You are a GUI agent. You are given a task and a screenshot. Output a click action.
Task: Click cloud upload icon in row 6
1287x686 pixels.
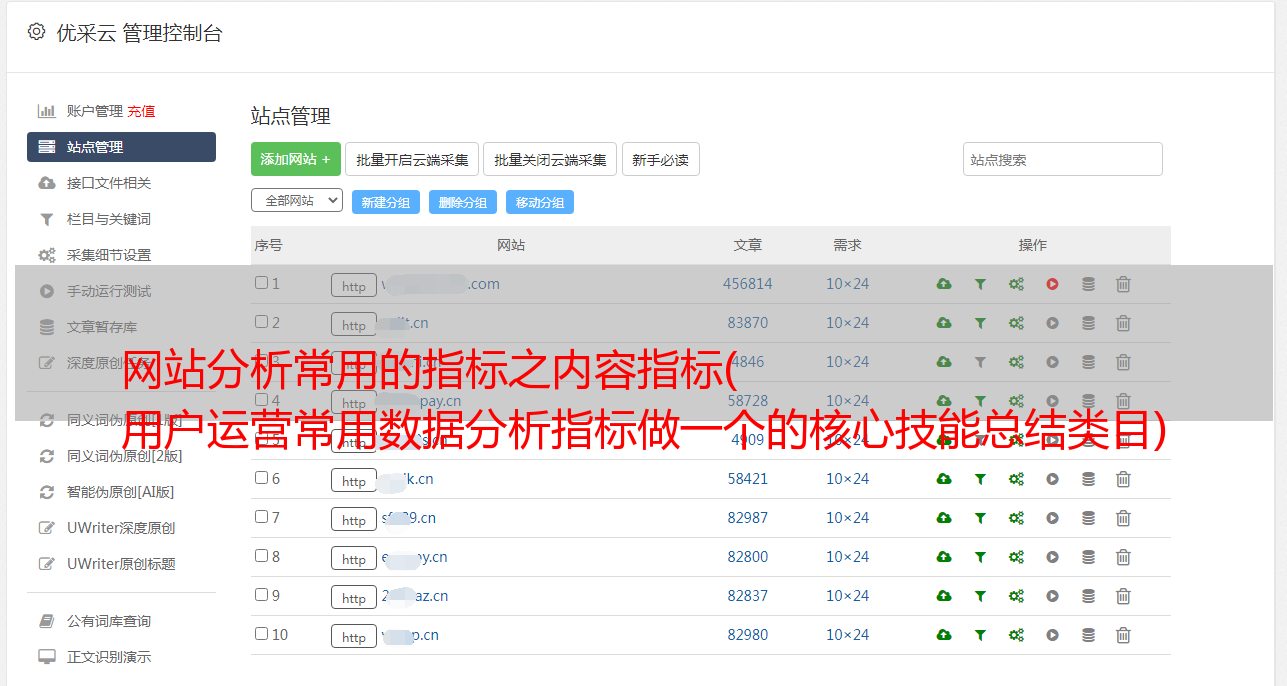pyautogui.click(x=944, y=479)
